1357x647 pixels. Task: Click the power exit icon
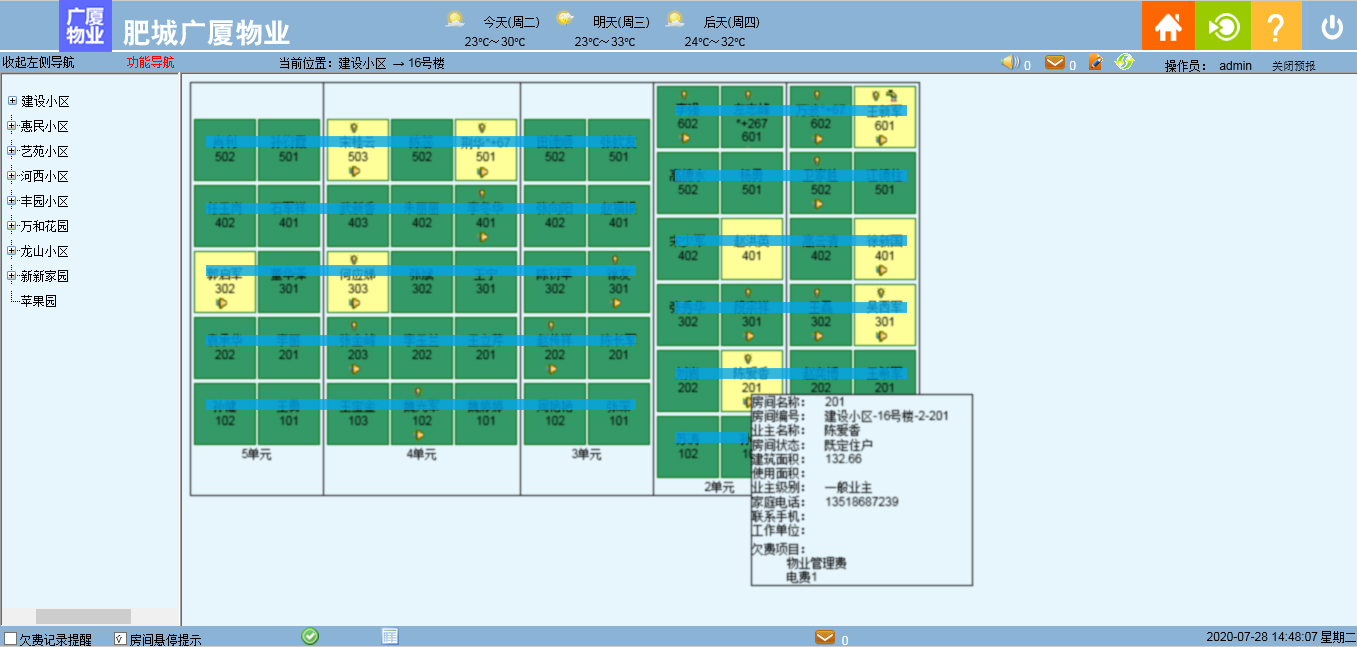tap(1331, 26)
